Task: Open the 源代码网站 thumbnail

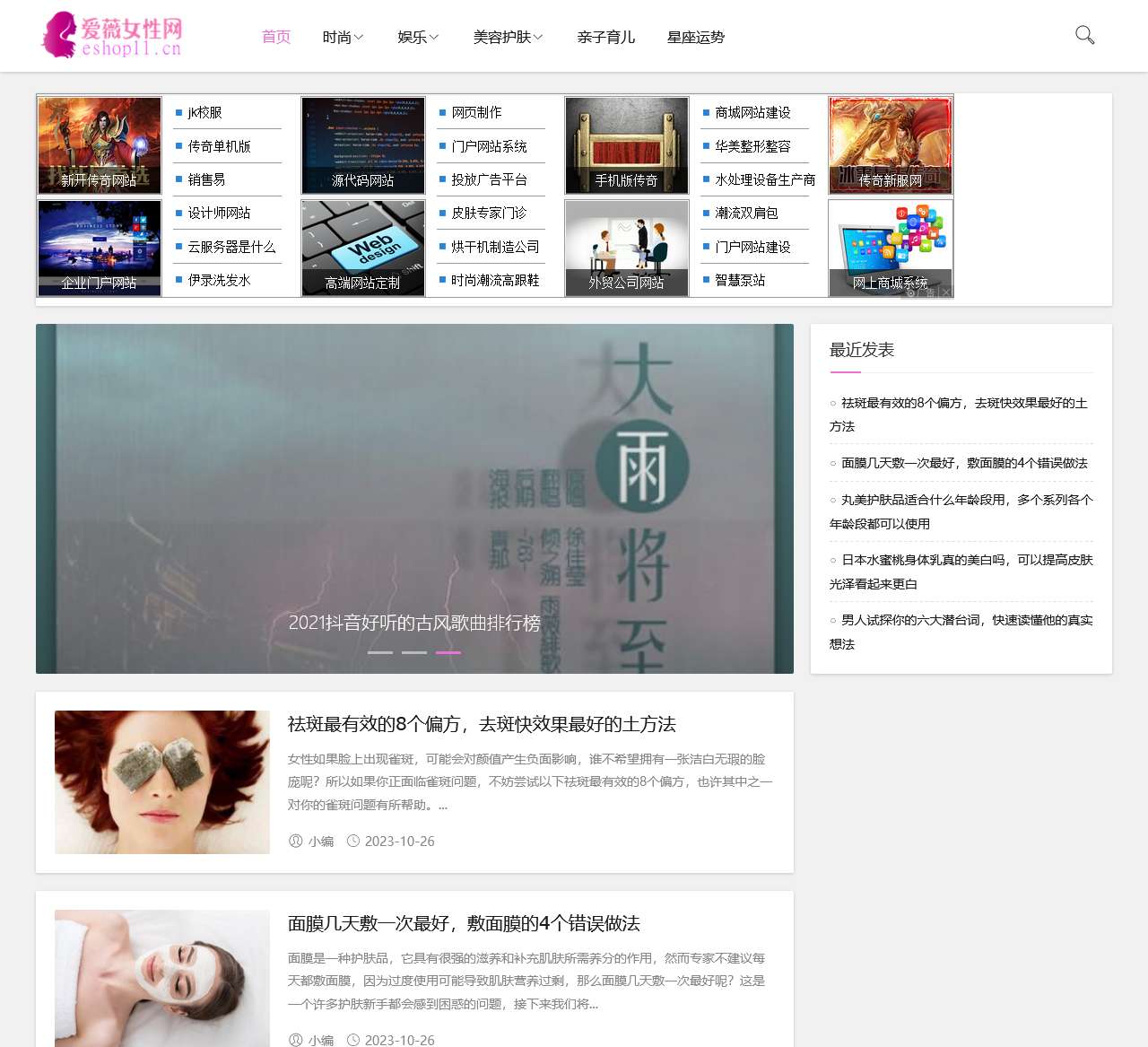Action: pyautogui.click(x=363, y=145)
